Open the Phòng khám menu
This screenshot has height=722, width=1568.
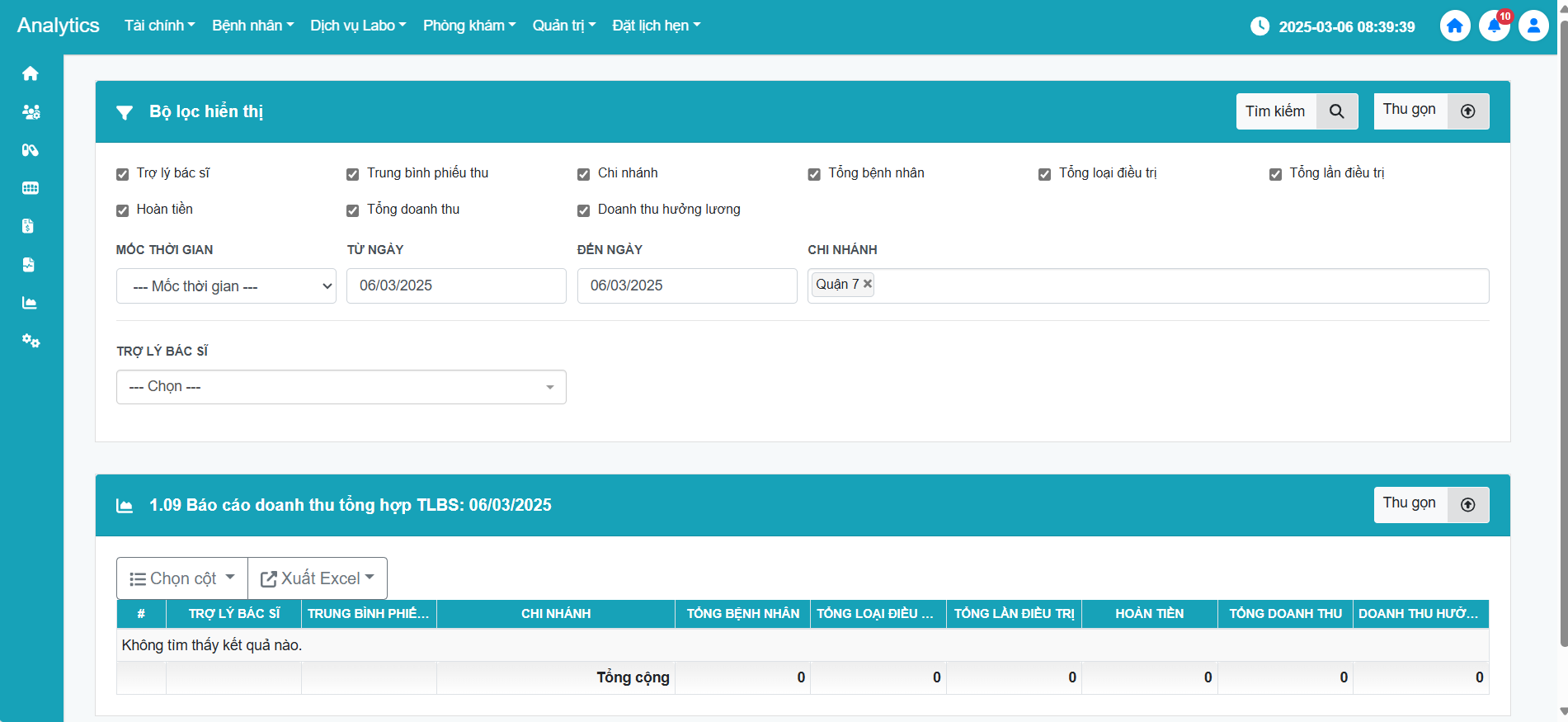(x=469, y=26)
